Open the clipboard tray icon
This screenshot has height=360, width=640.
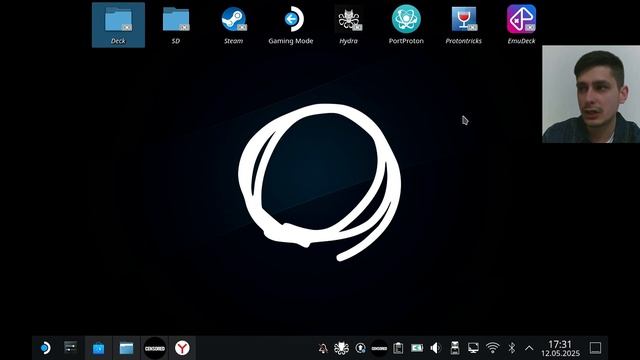[x=398, y=348]
